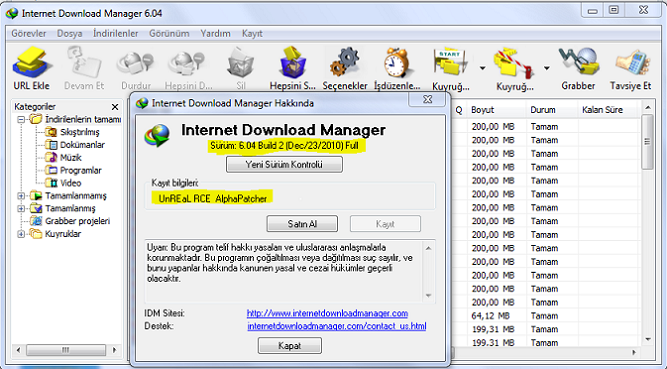This screenshot has height=369, width=667.
Task: Open the internetdownloadmanager.com site link
Action: pyautogui.click(x=327, y=313)
